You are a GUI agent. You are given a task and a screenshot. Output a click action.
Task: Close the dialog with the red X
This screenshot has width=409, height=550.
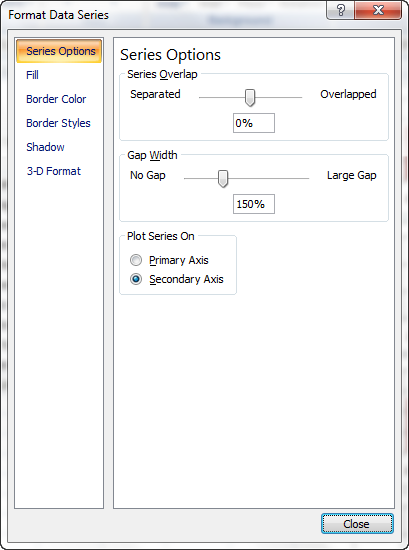[x=378, y=10]
